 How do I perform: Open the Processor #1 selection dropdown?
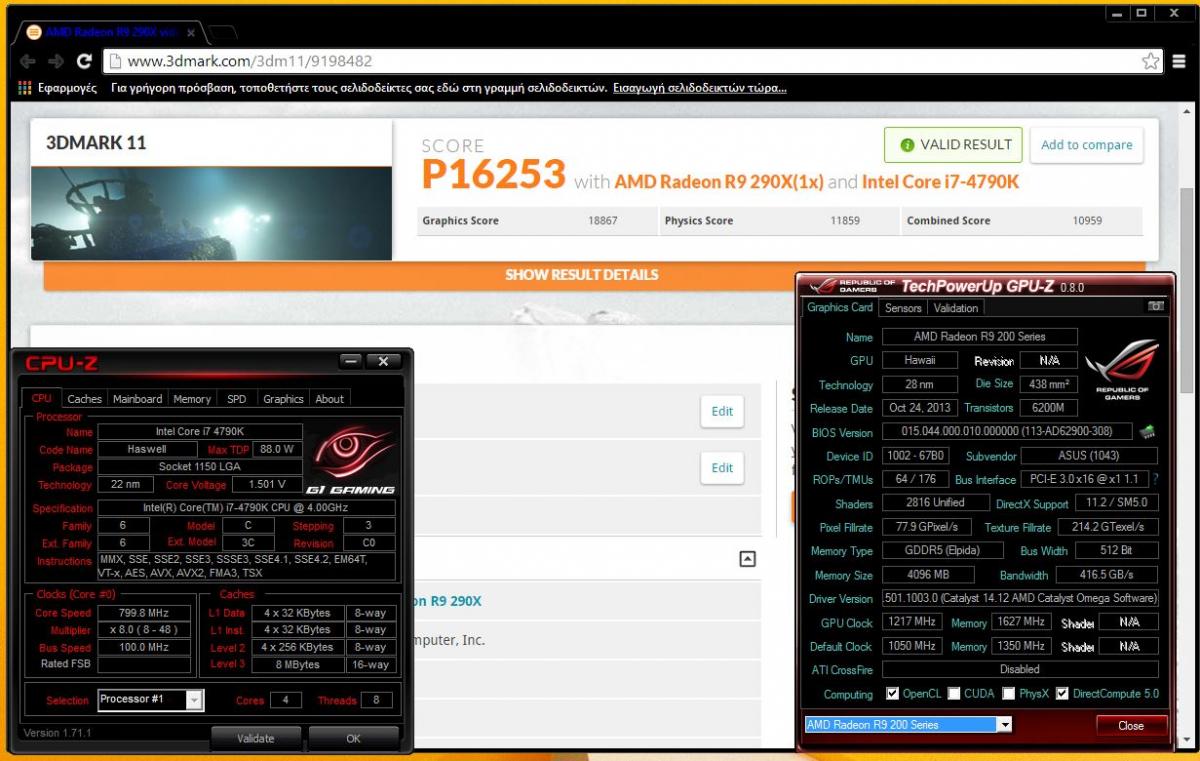pyautogui.click(x=194, y=700)
